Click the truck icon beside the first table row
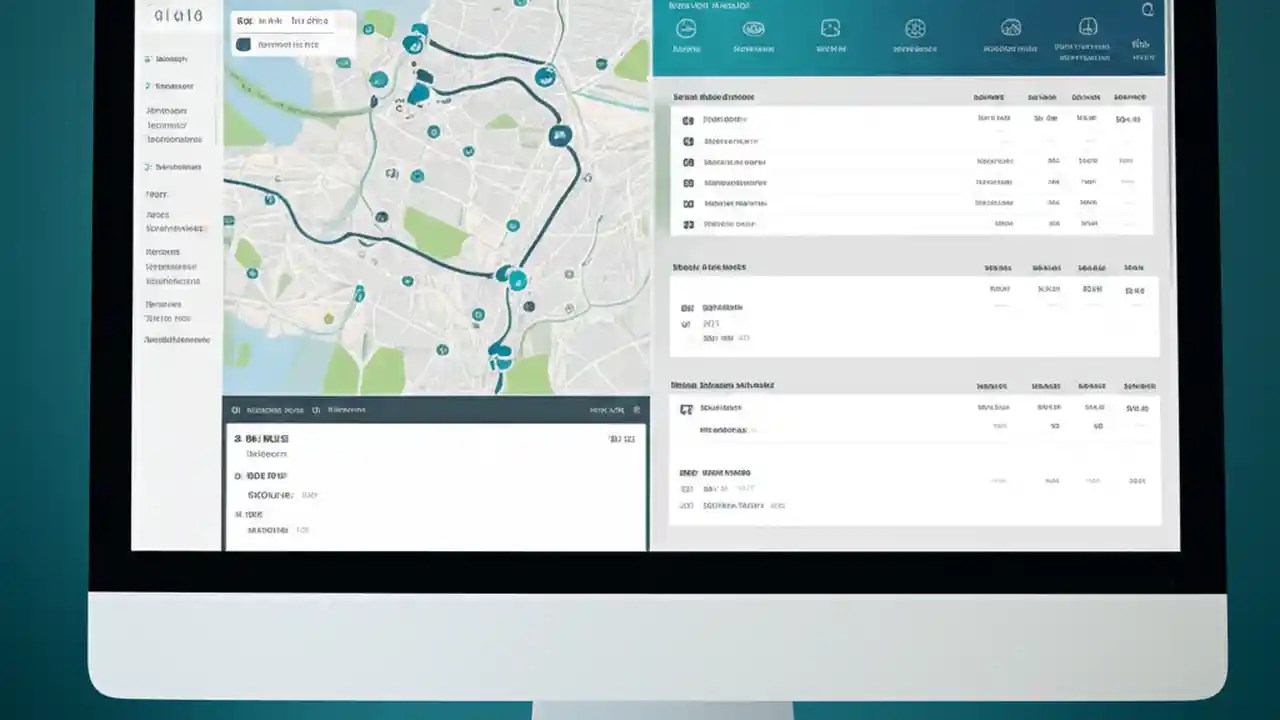Screen dimensions: 1280x720 tap(687, 118)
